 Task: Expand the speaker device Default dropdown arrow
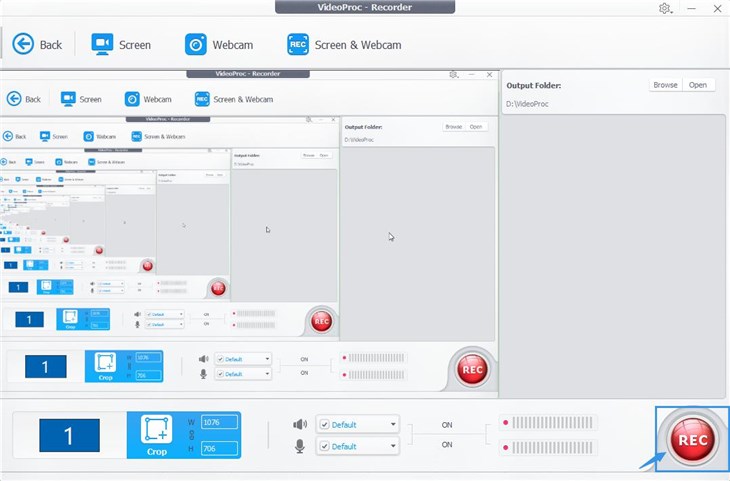[393, 424]
